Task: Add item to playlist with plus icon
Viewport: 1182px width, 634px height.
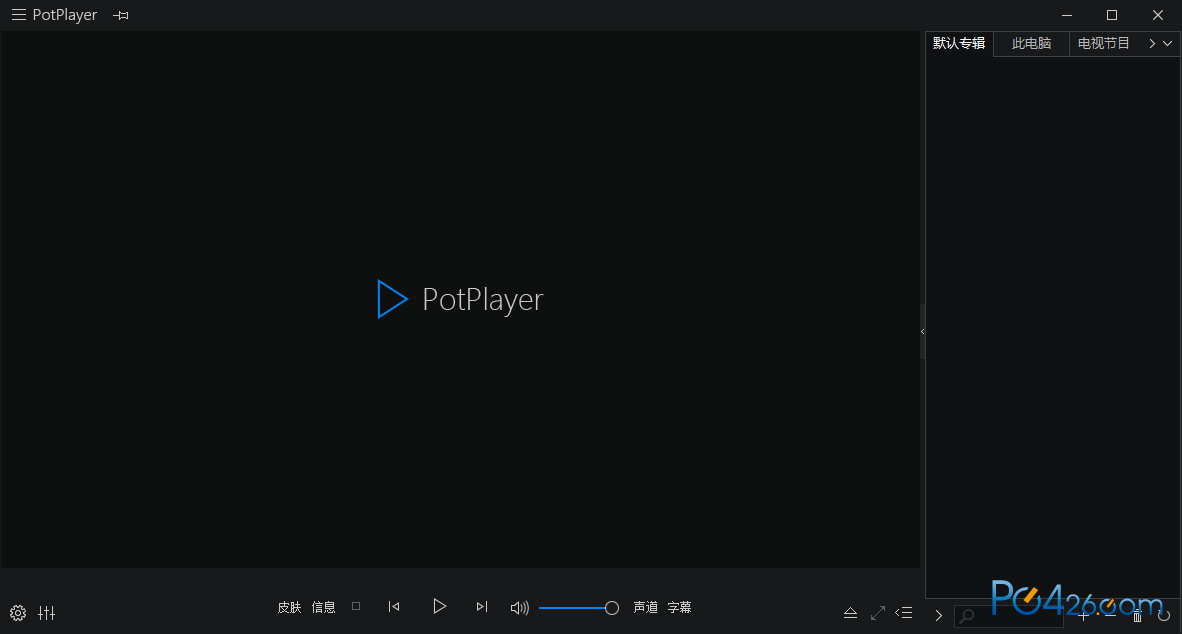Action: click(x=1083, y=616)
